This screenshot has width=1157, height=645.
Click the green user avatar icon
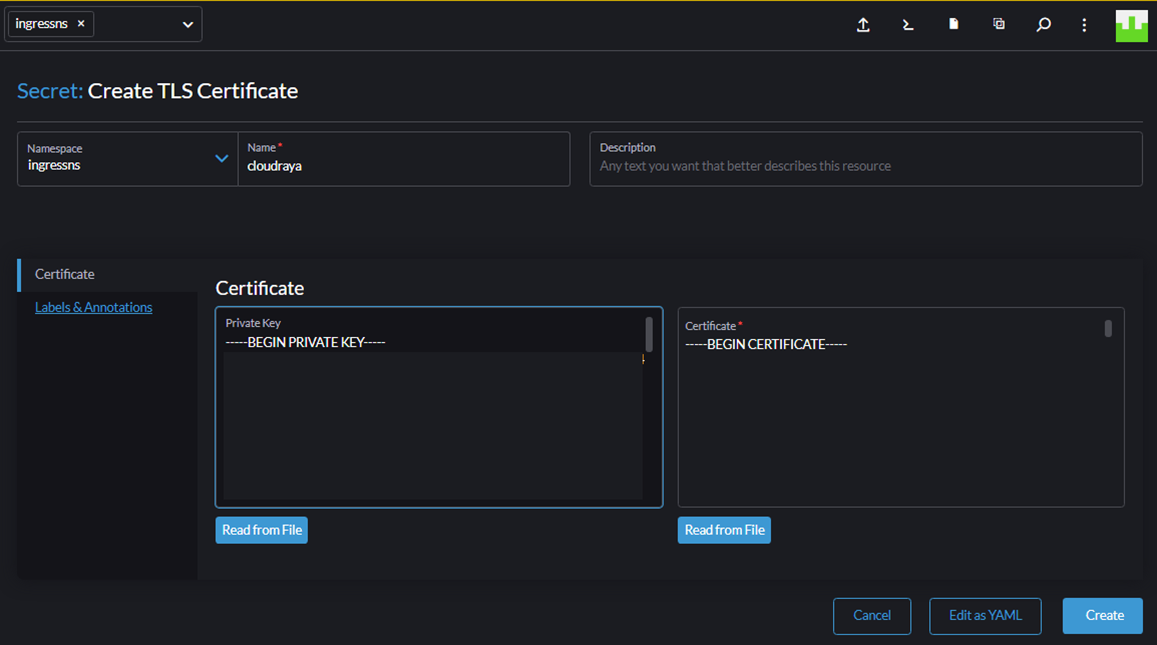click(x=1131, y=26)
